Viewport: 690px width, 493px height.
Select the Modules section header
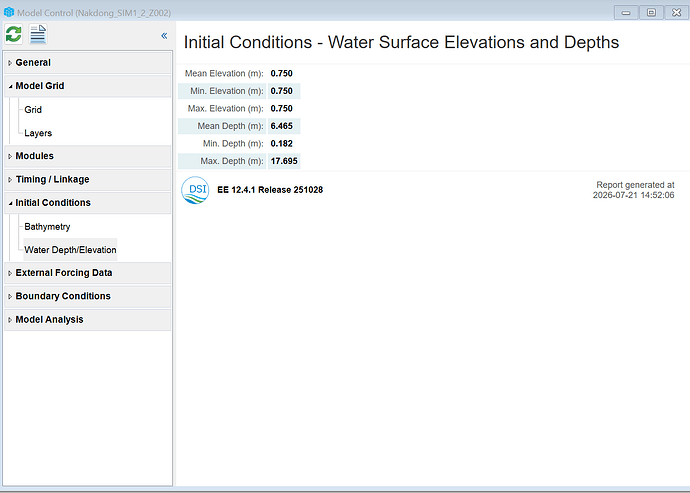88,156
